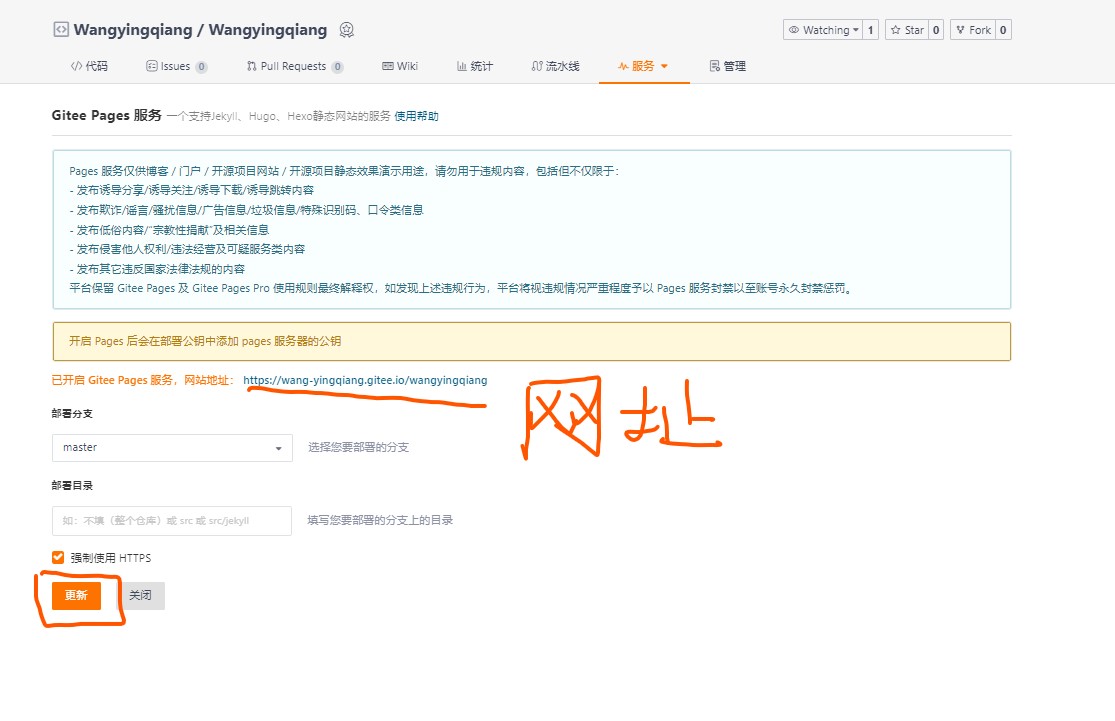1115x721 pixels.
Task: Click the 流水线 pipeline icon
Action: [x=538, y=66]
